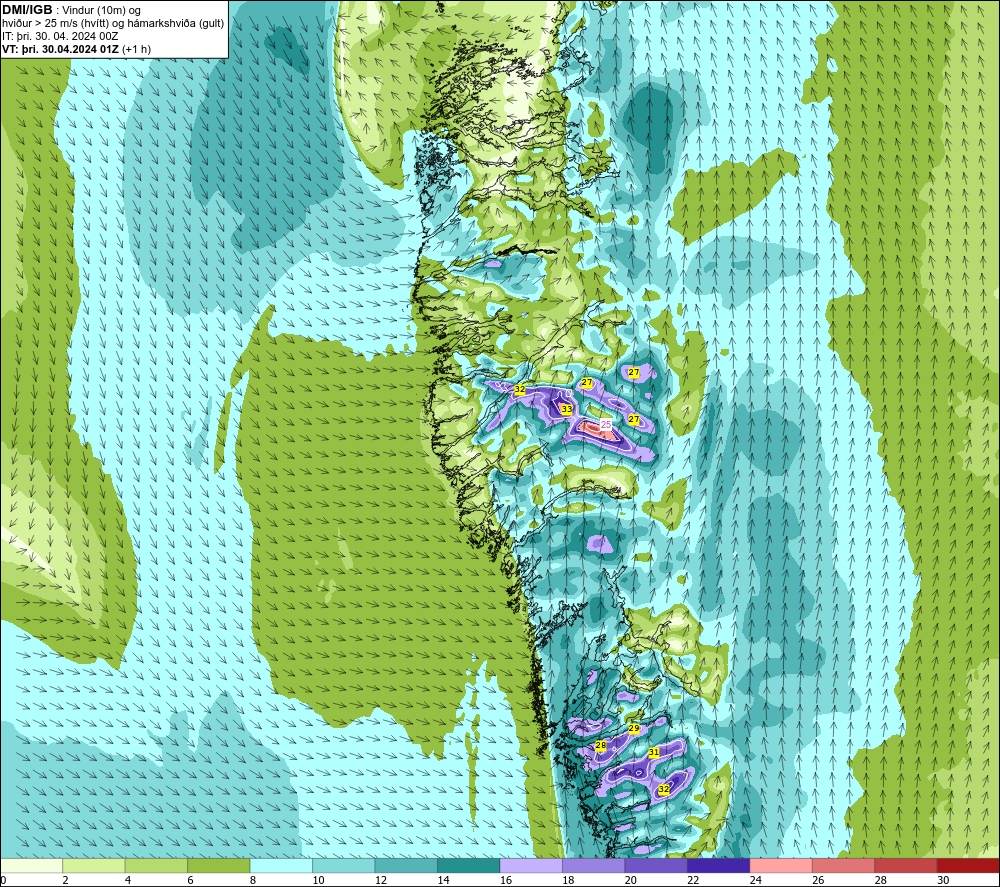Click the DMI/IGB title text
Viewport: 1000px width, 887px height.
27,10
